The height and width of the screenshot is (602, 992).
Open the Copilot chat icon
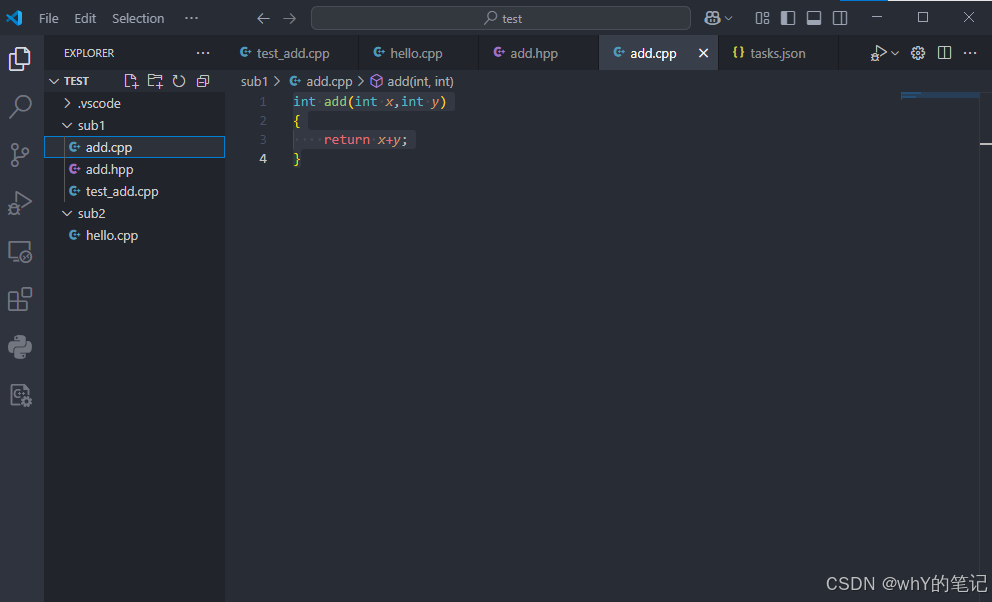712,18
